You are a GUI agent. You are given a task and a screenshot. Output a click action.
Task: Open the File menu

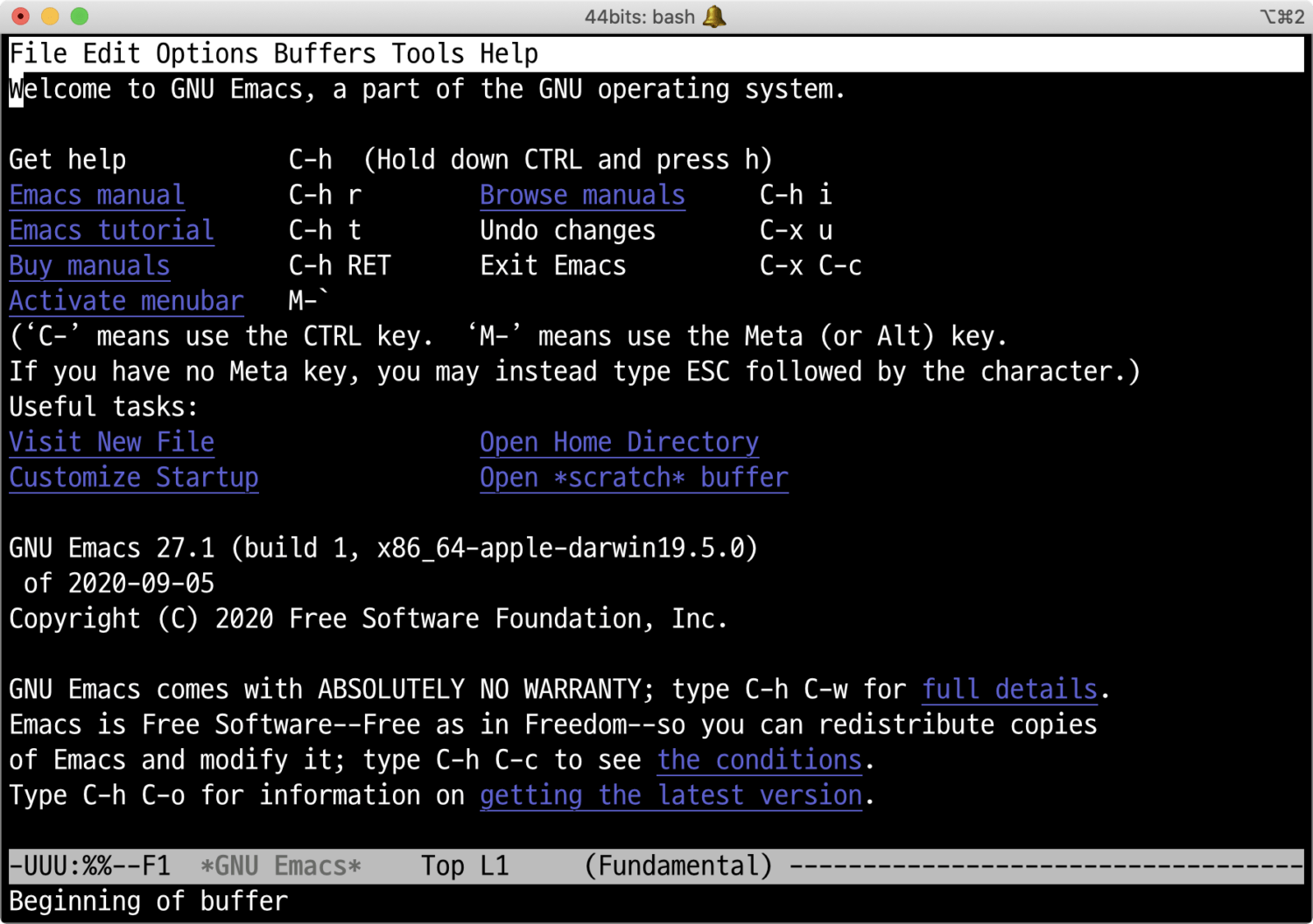click(x=38, y=54)
